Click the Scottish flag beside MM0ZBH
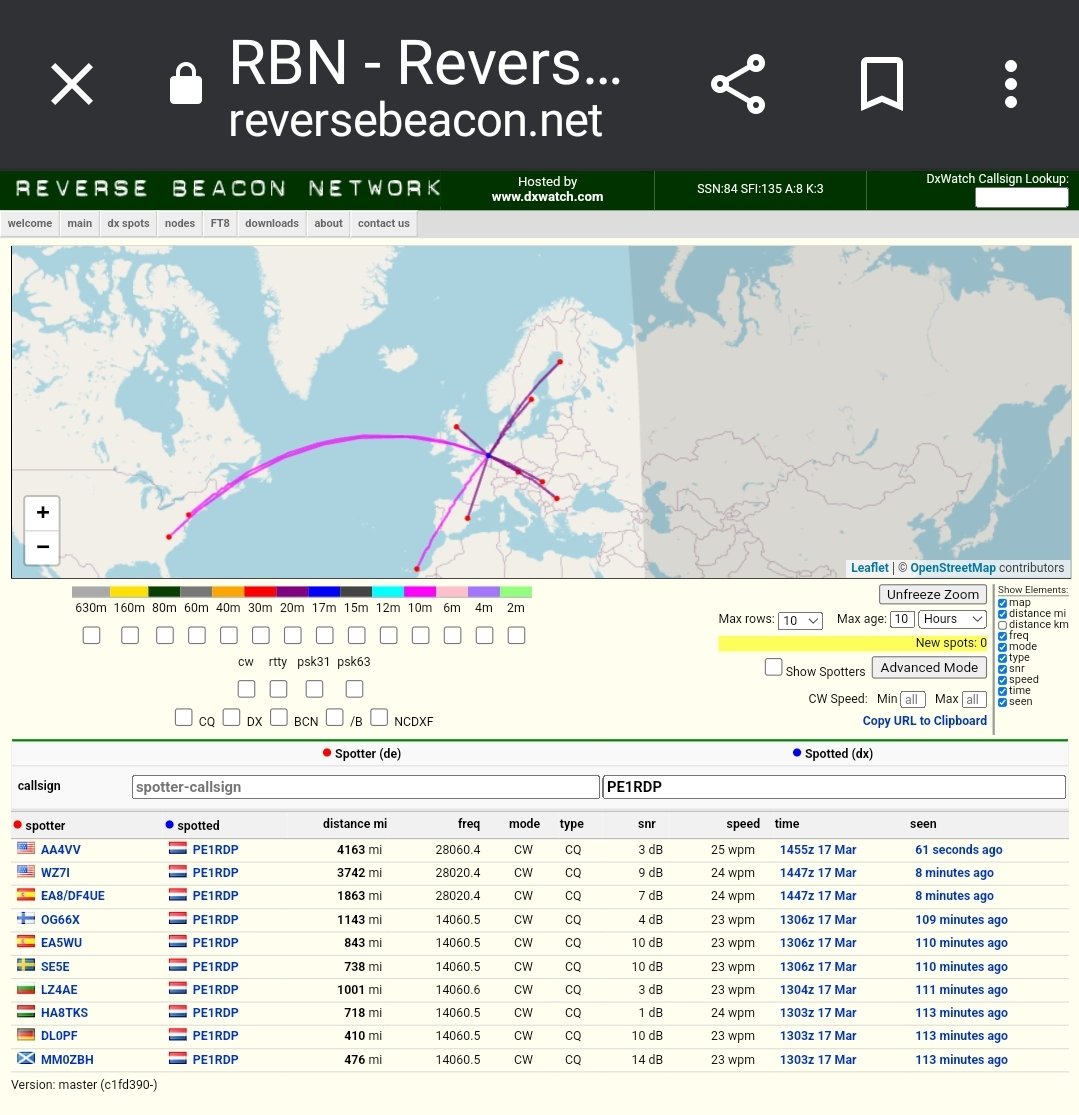 [x=26, y=1058]
